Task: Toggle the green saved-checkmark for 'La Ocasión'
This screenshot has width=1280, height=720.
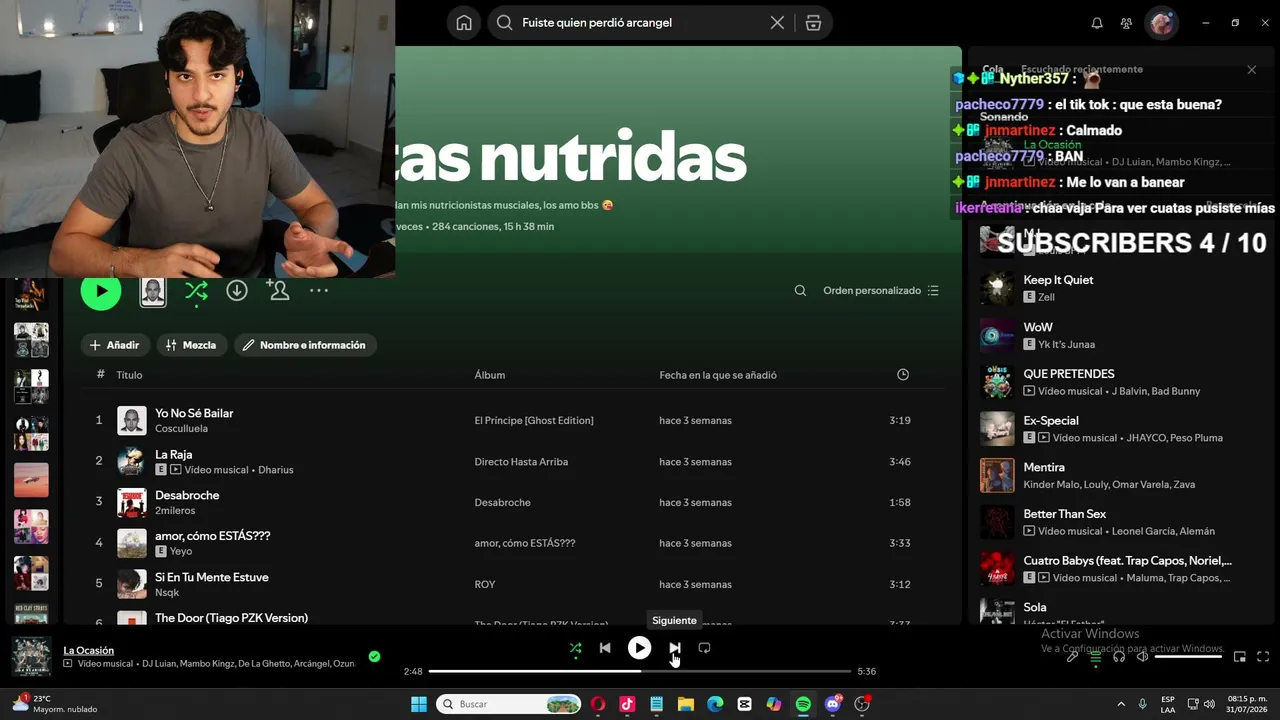Action: click(374, 657)
